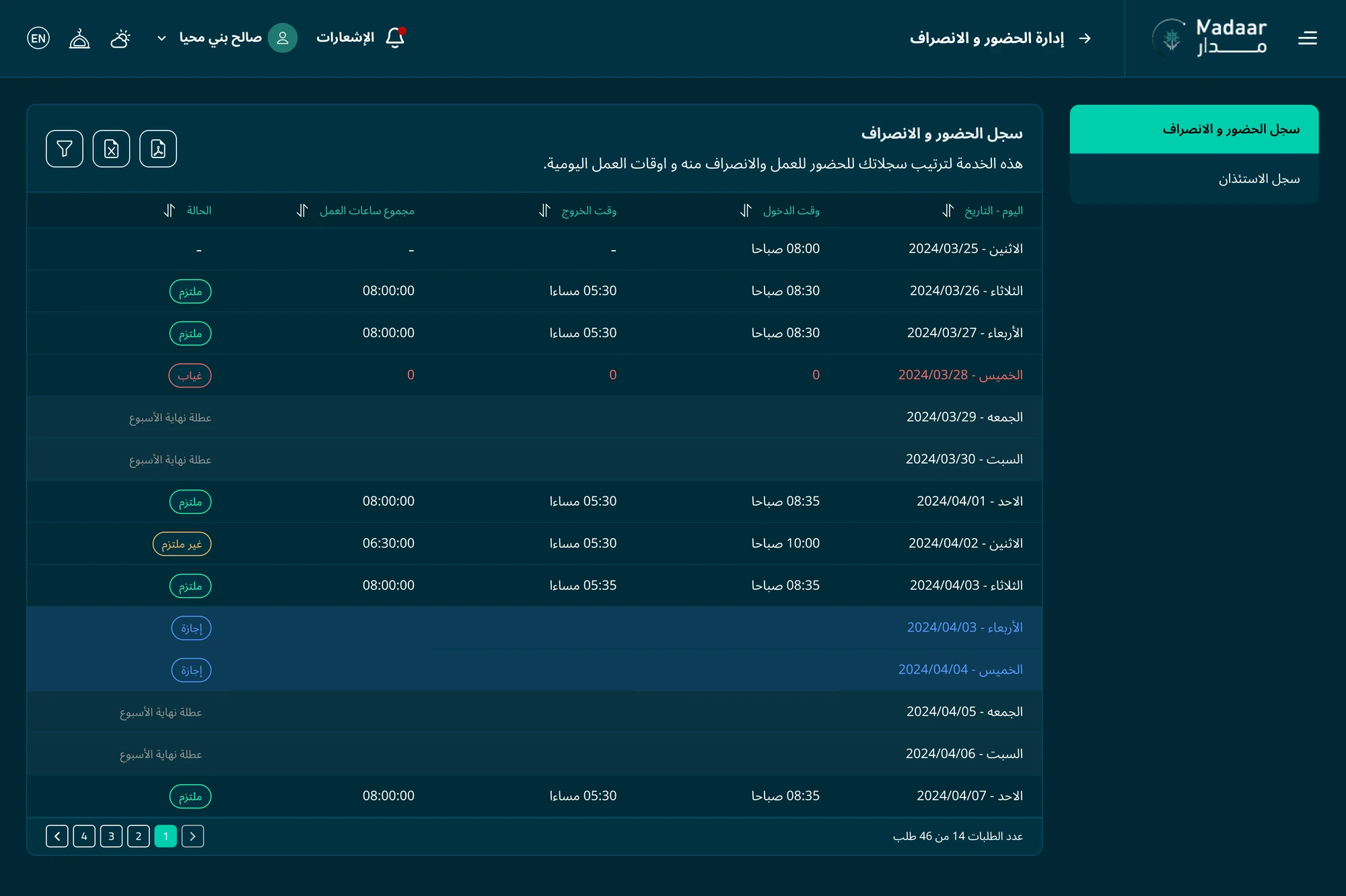Click the pagination left chevron button
The height and width of the screenshot is (896, 1346).
tap(57, 836)
